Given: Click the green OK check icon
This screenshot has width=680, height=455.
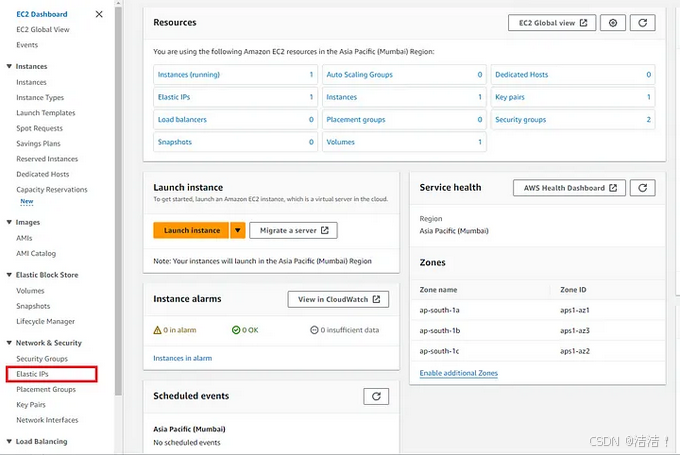Looking at the screenshot, I should pos(236,330).
